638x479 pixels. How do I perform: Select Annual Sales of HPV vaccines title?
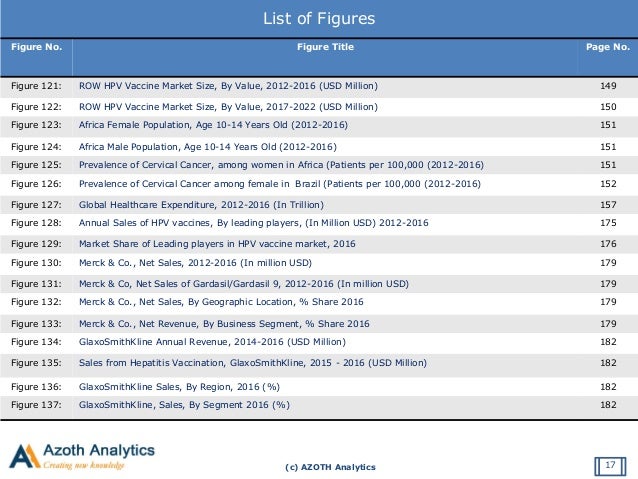tap(253, 223)
